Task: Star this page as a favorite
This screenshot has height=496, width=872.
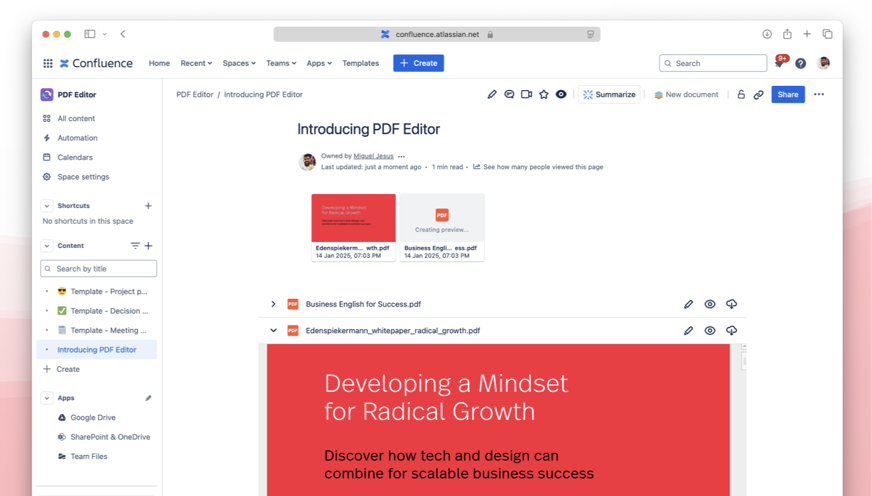Action: click(544, 95)
